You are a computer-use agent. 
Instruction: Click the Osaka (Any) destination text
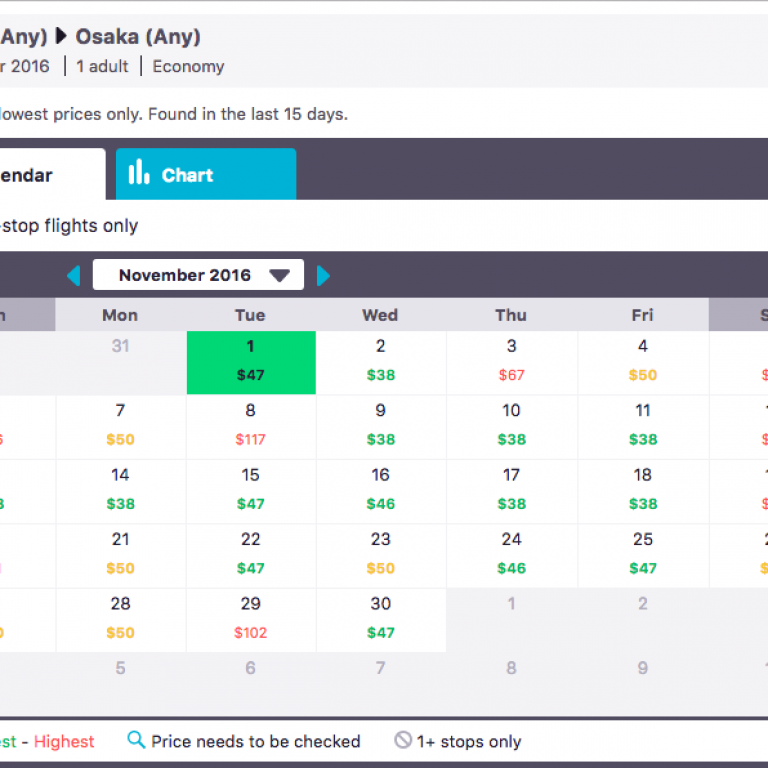click(138, 37)
